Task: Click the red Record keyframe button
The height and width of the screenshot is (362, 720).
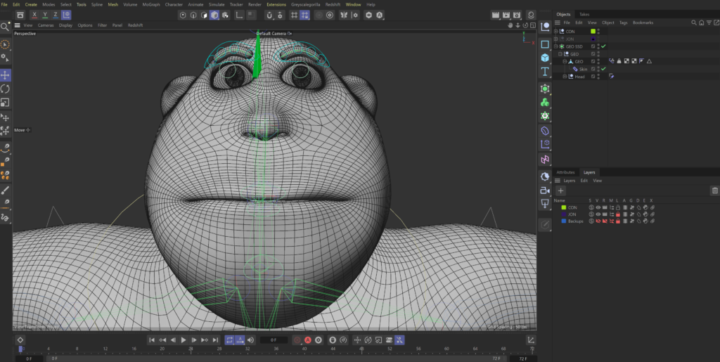Action: click(x=297, y=340)
